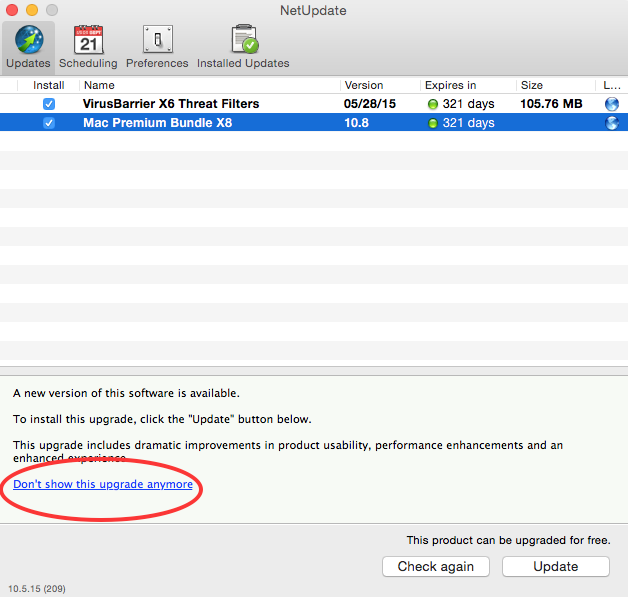Click 321 days in VirusBarrier row
The image size is (628, 597).
click(x=468, y=104)
